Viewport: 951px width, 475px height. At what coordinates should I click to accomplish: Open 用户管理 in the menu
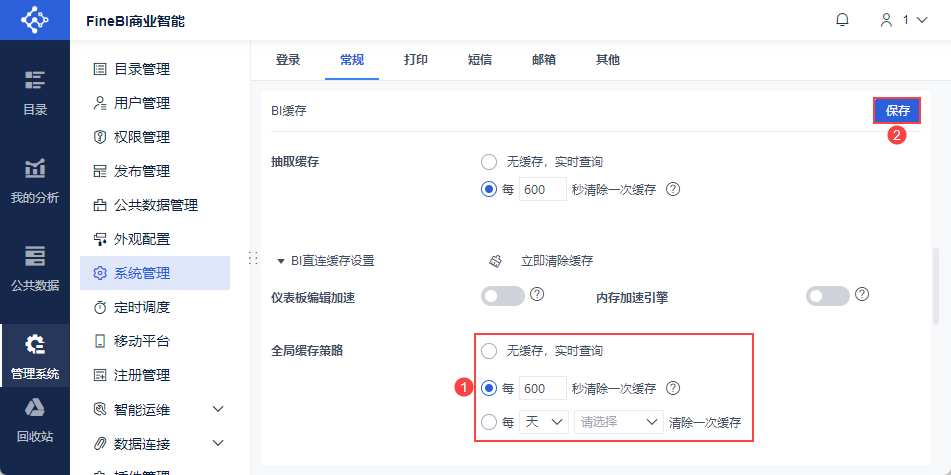(x=142, y=103)
